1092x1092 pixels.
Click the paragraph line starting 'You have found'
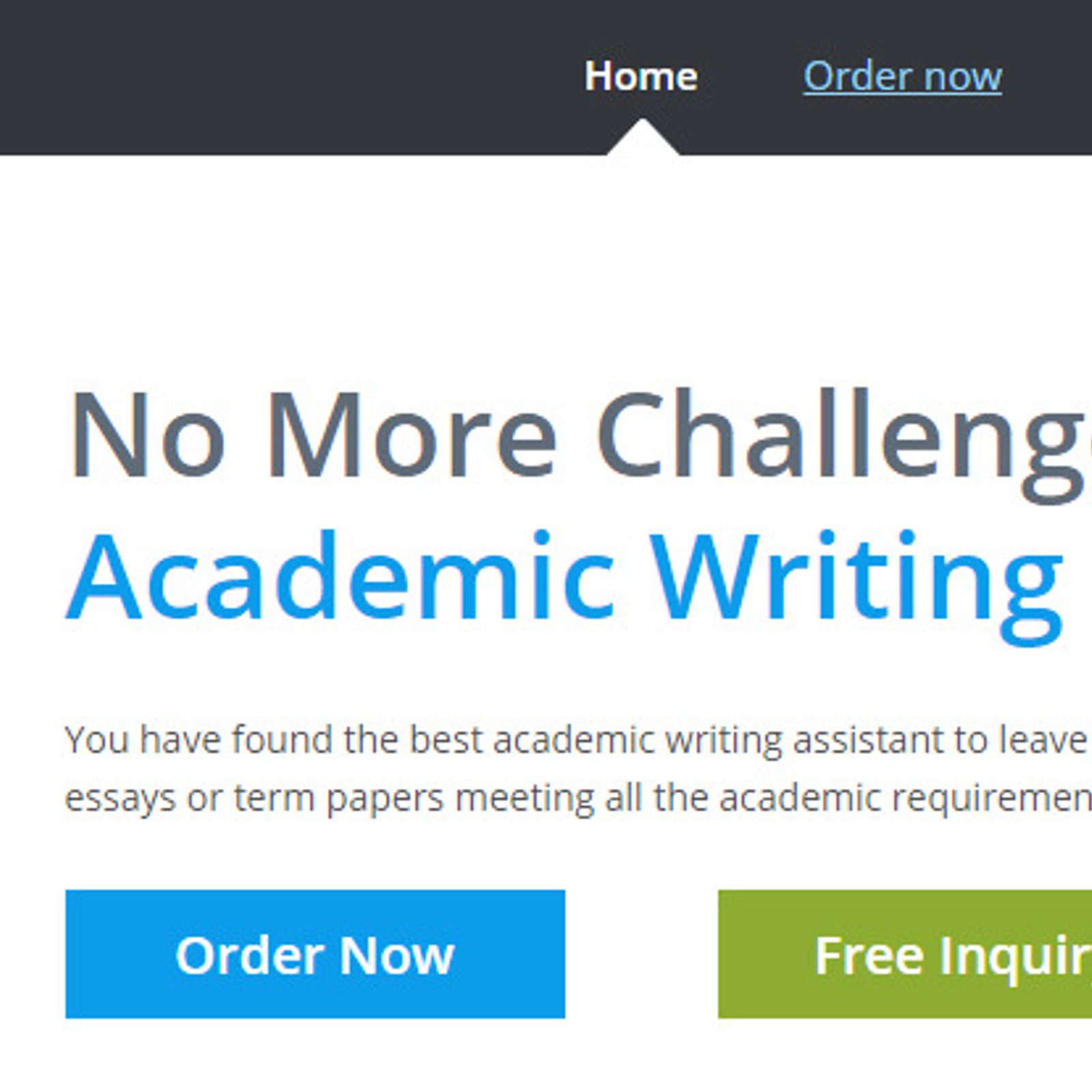(577, 739)
